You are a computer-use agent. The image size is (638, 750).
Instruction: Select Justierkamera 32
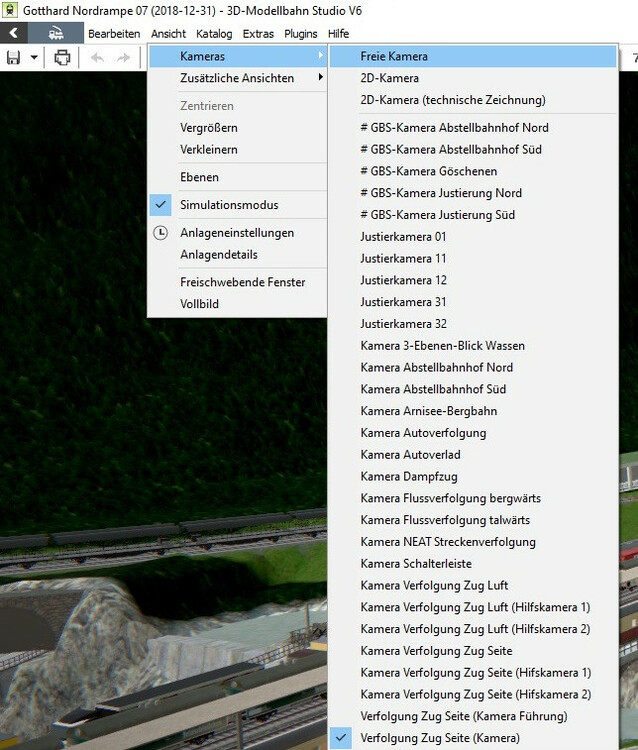click(473, 324)
